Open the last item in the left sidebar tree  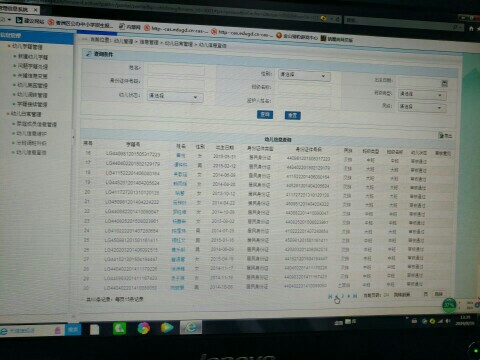(x=31, y=152)
